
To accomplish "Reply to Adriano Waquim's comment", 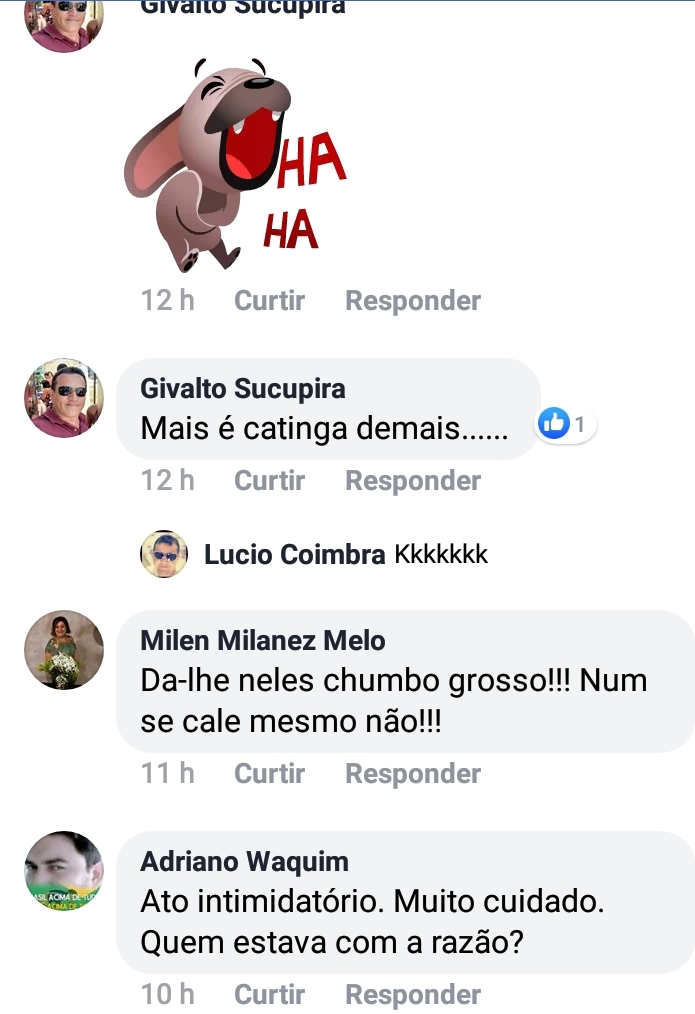I will point(413,994).
